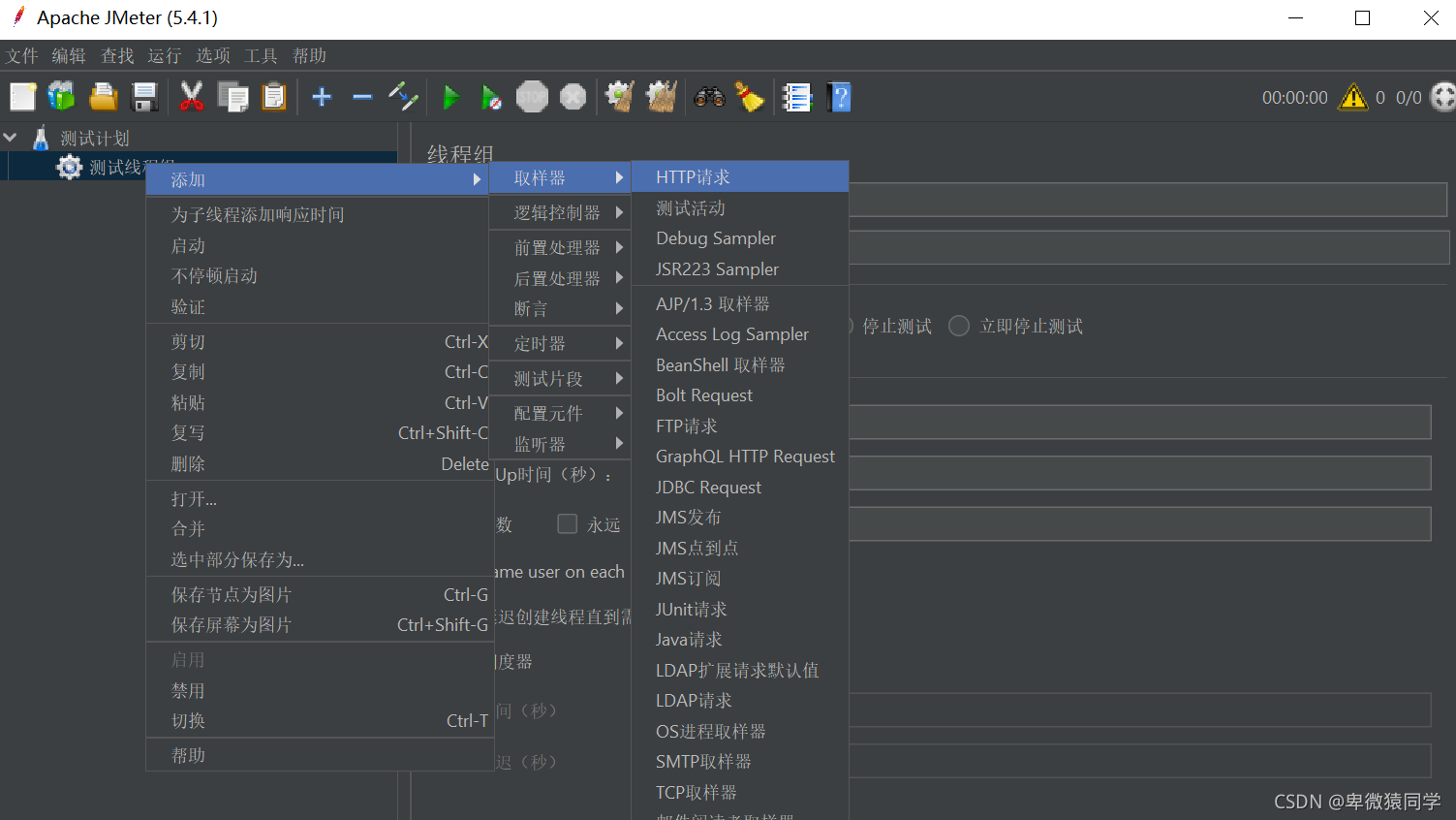Click the Toggle enable/disable icon

click(x=403, y=97)
